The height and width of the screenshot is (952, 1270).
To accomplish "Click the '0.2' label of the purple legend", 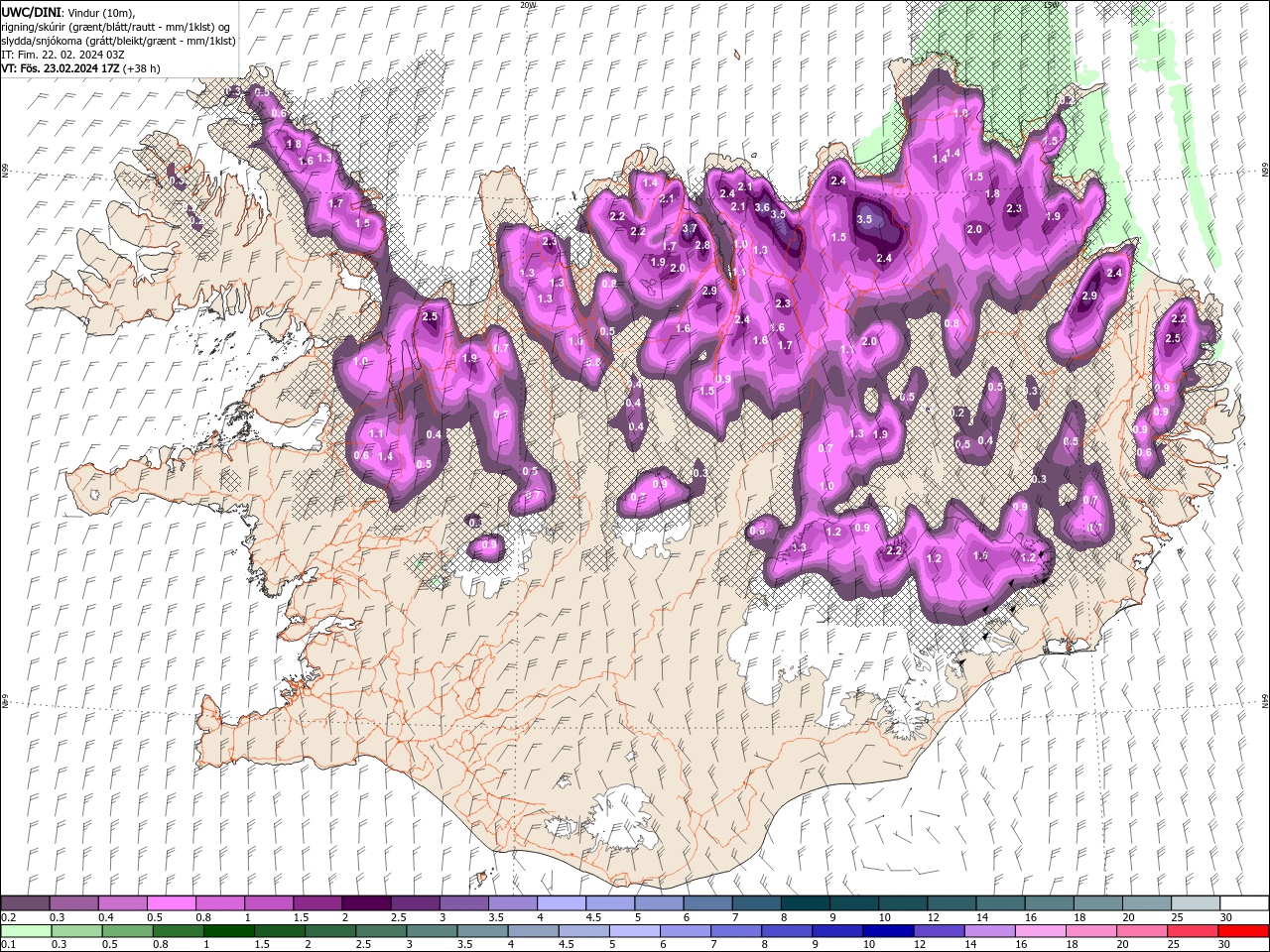I will (x=9, y=917).
